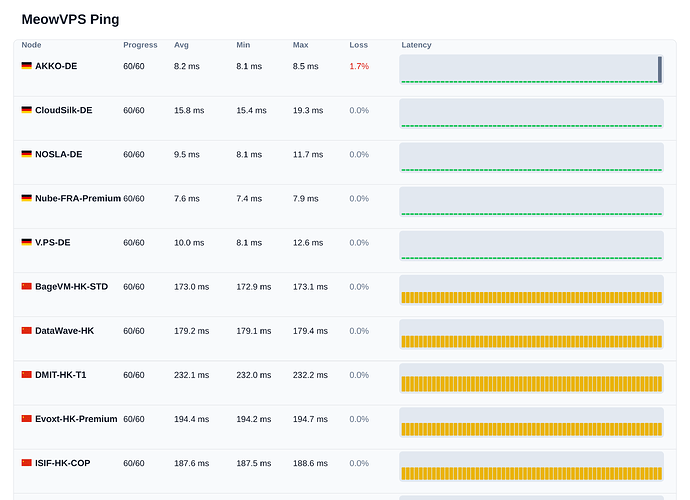Click the German flag beside CloudSilk-DE

point(26,110)
